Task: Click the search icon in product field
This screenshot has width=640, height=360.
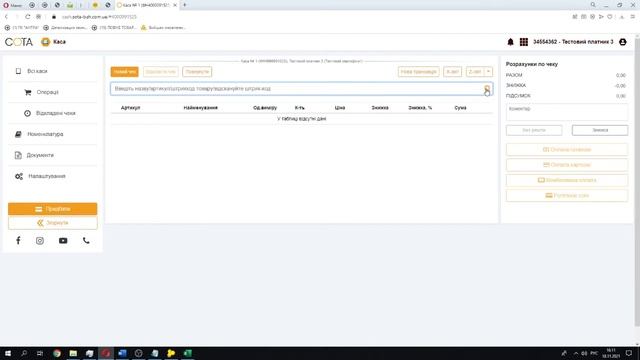Action: 487,89
